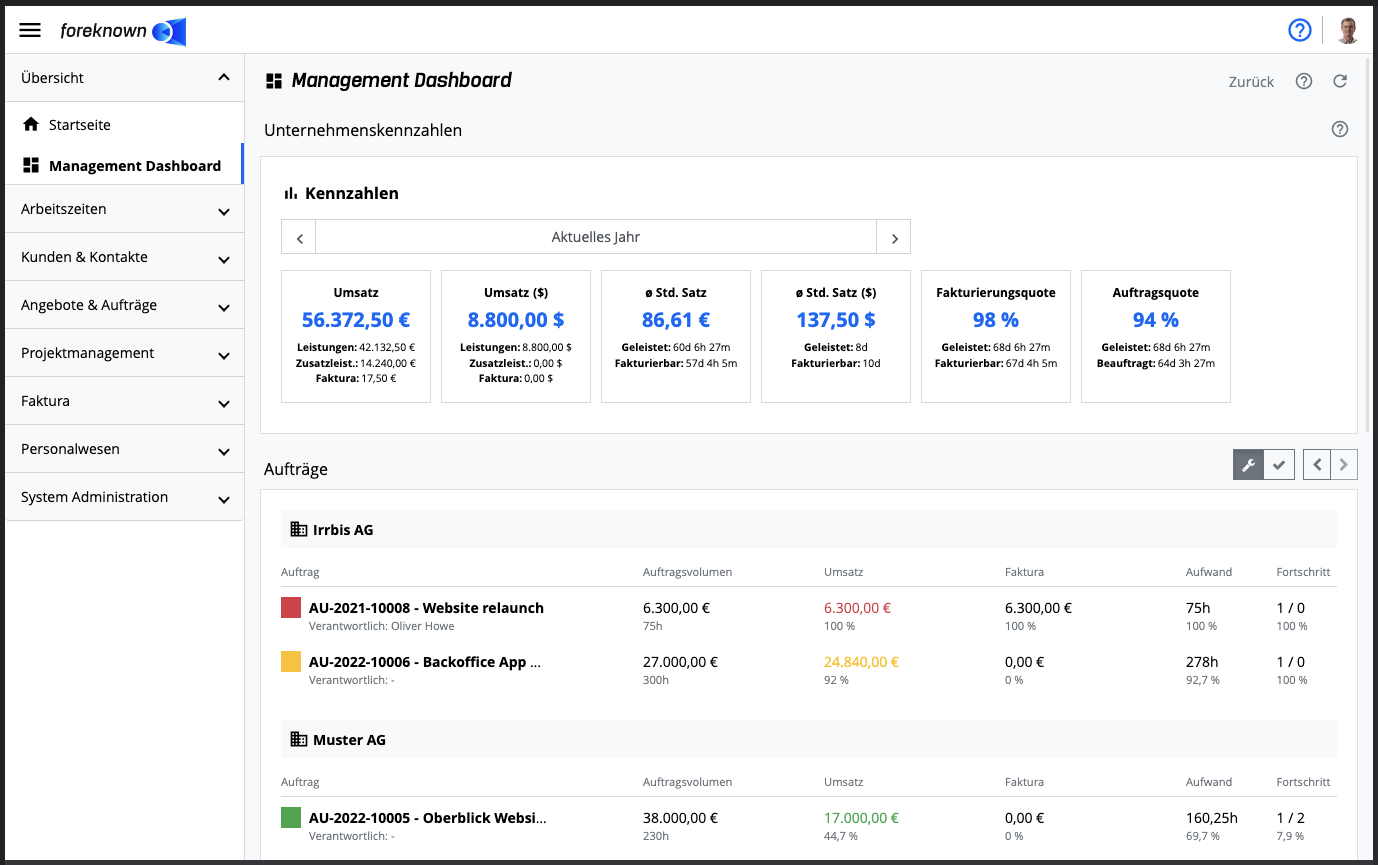Click Umsatz value 24.840,00 €

[861, 662]
